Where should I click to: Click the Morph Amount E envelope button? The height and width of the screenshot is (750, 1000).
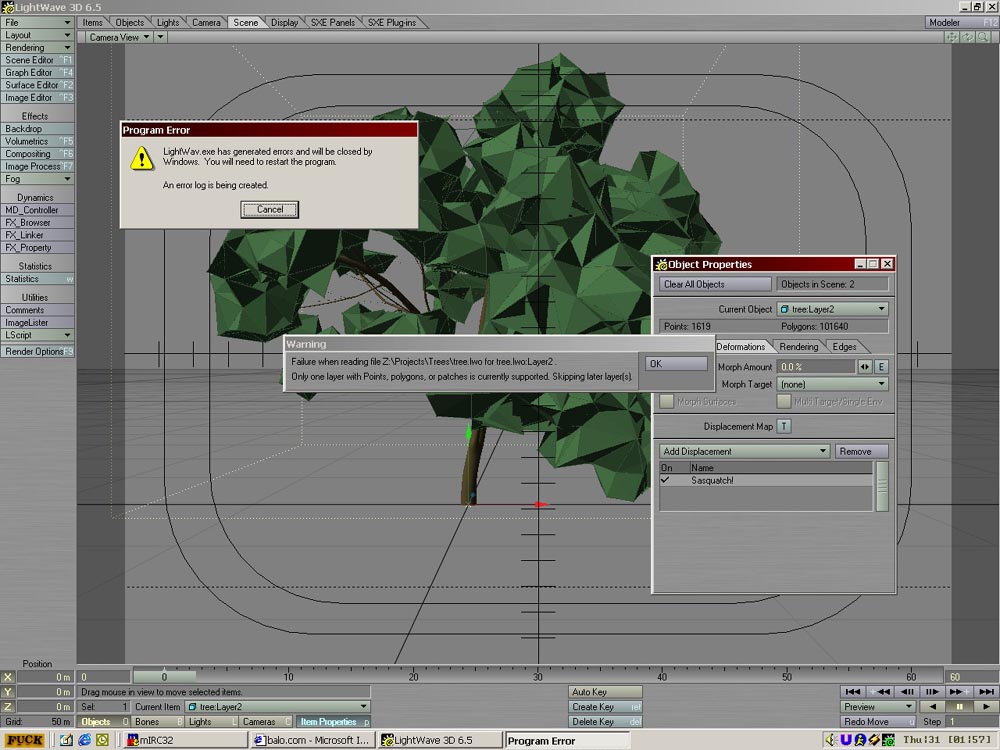pyautogui.click(x=881, y=367)
